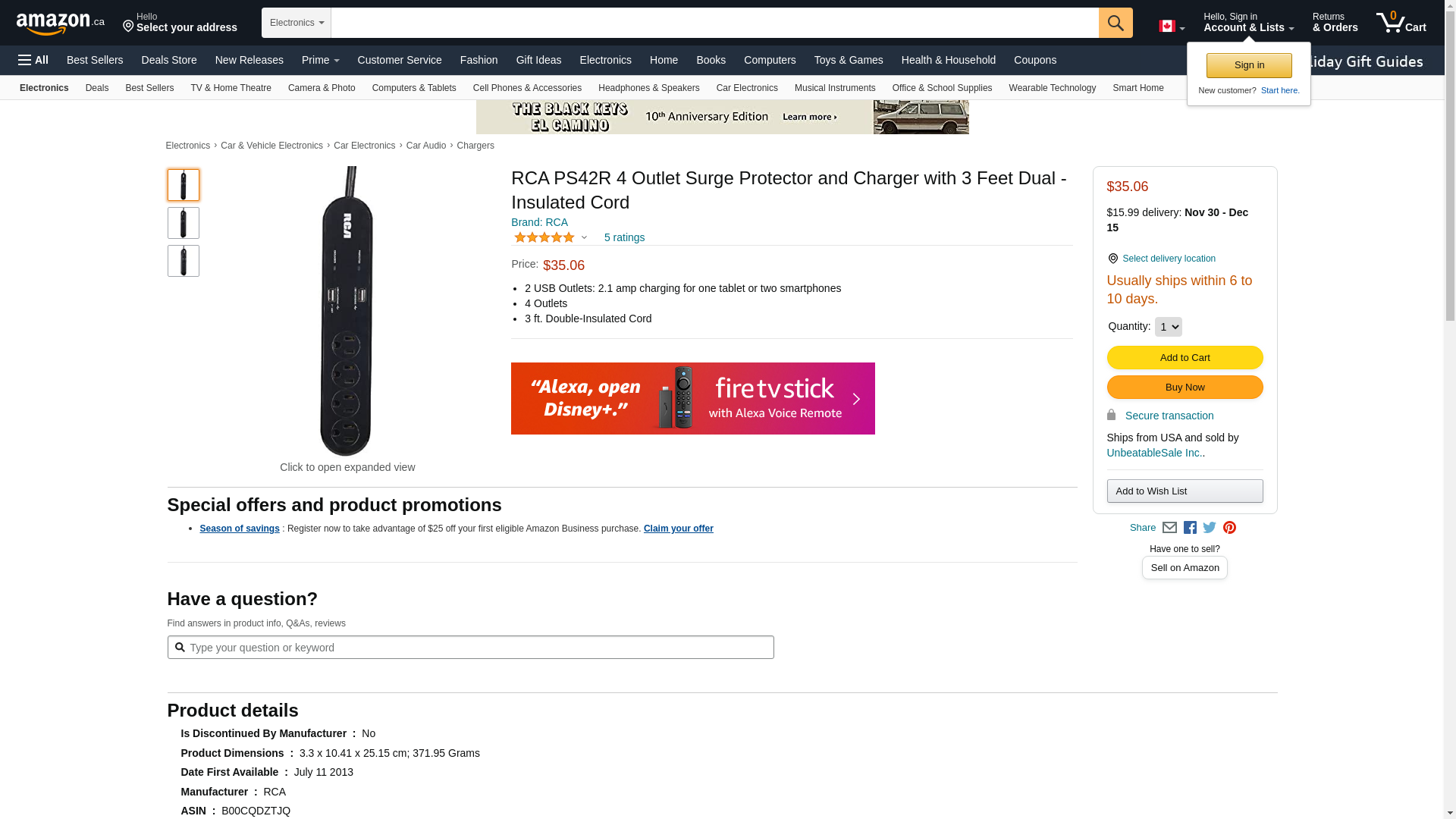Expand the star rating breakdown arrow
Image resolution: width=1456 pixels, height=819 pixels.
[584, 237]
